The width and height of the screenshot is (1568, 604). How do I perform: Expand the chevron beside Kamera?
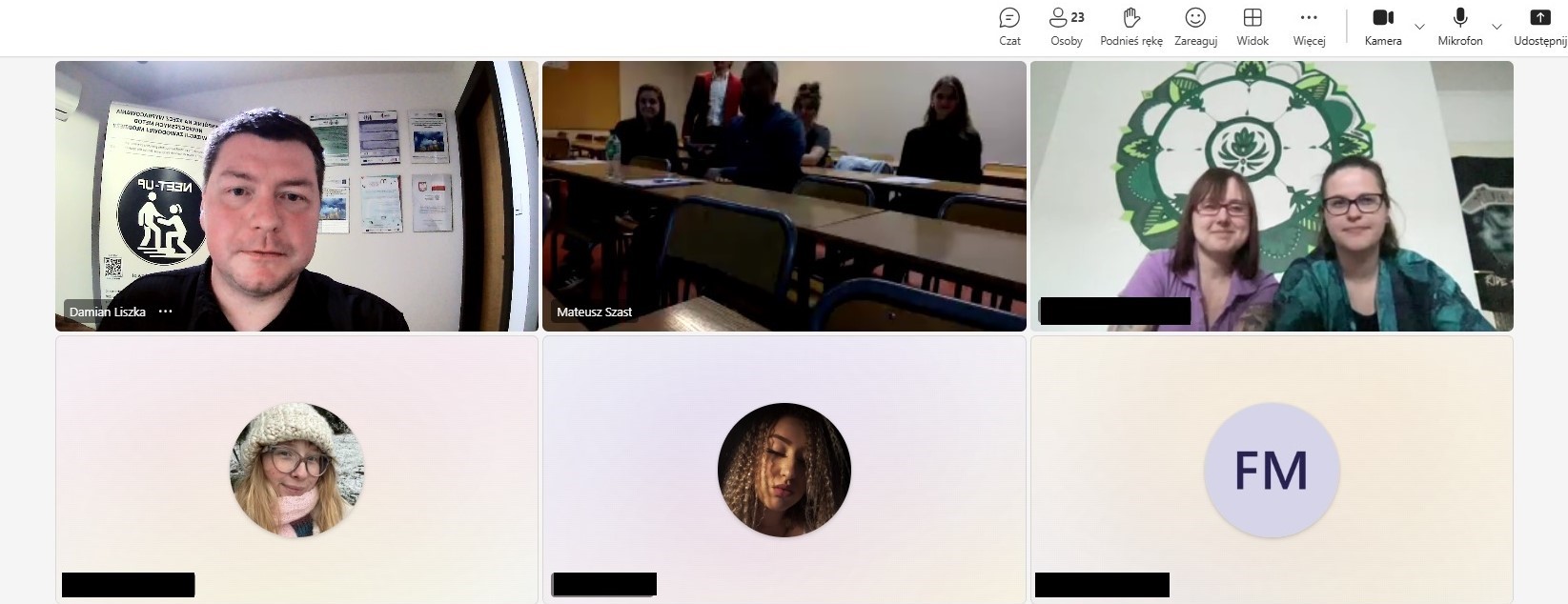1419,27
